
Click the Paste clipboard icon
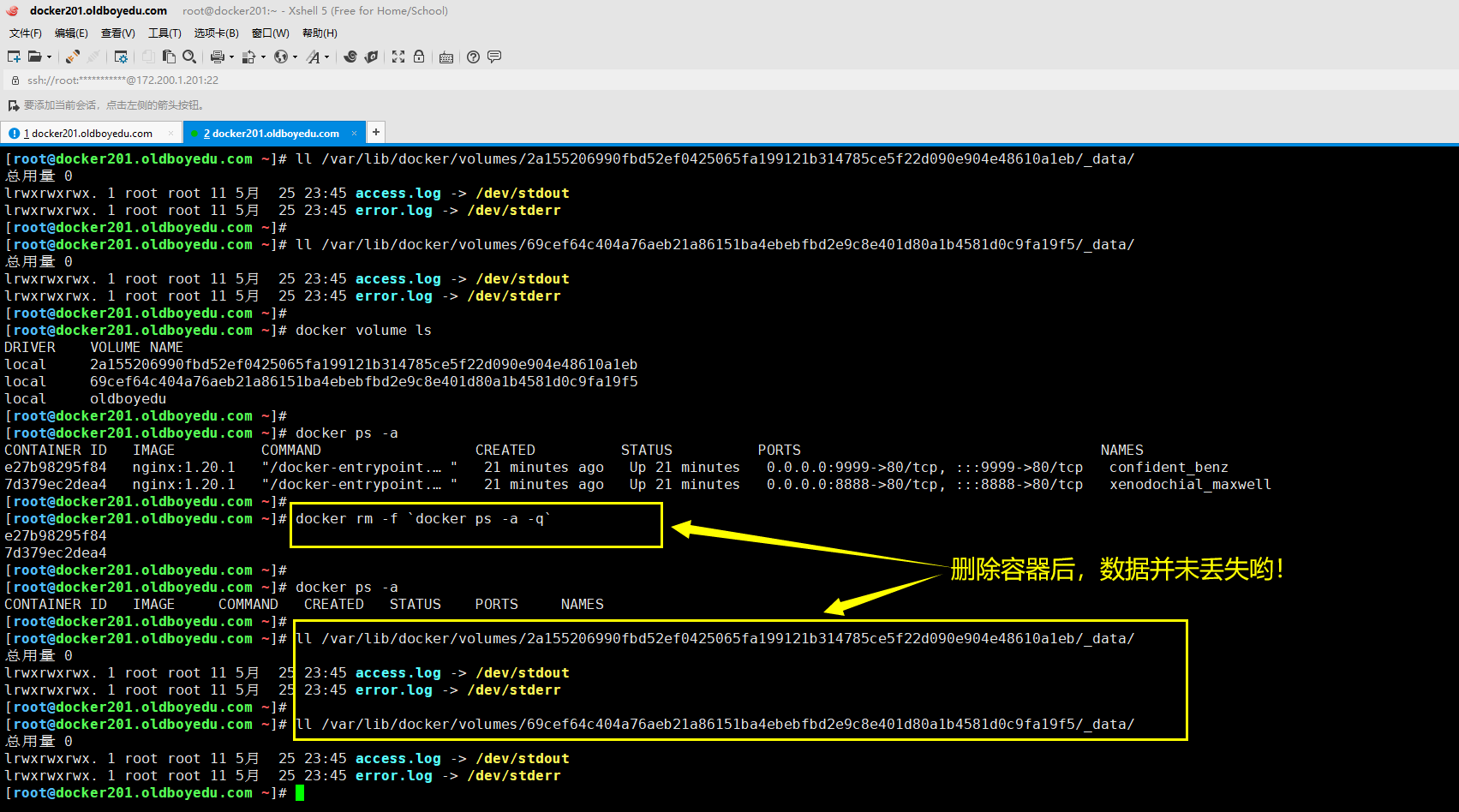point(169,57)
